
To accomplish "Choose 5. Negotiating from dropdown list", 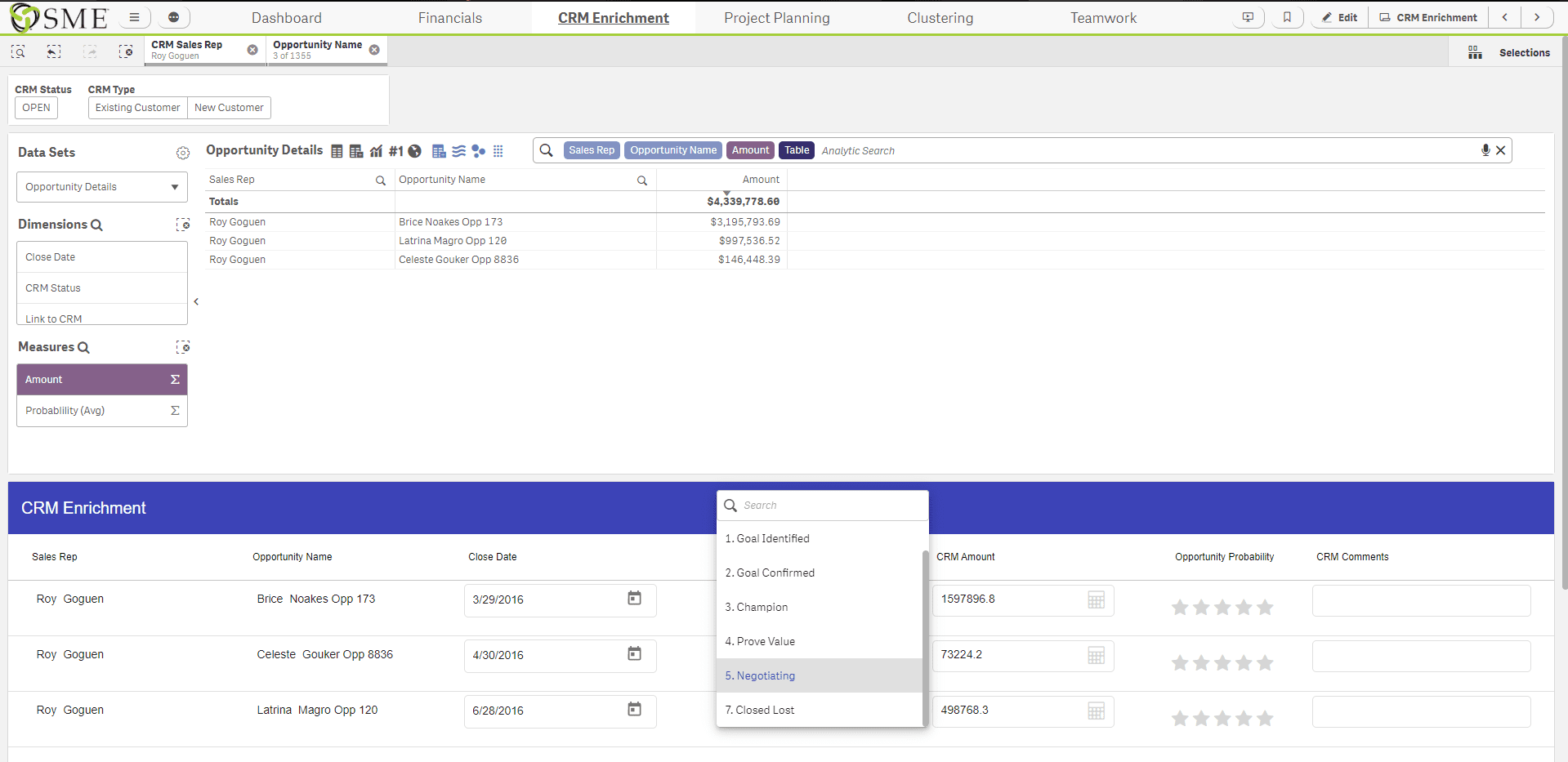I will tap(820, 675).
